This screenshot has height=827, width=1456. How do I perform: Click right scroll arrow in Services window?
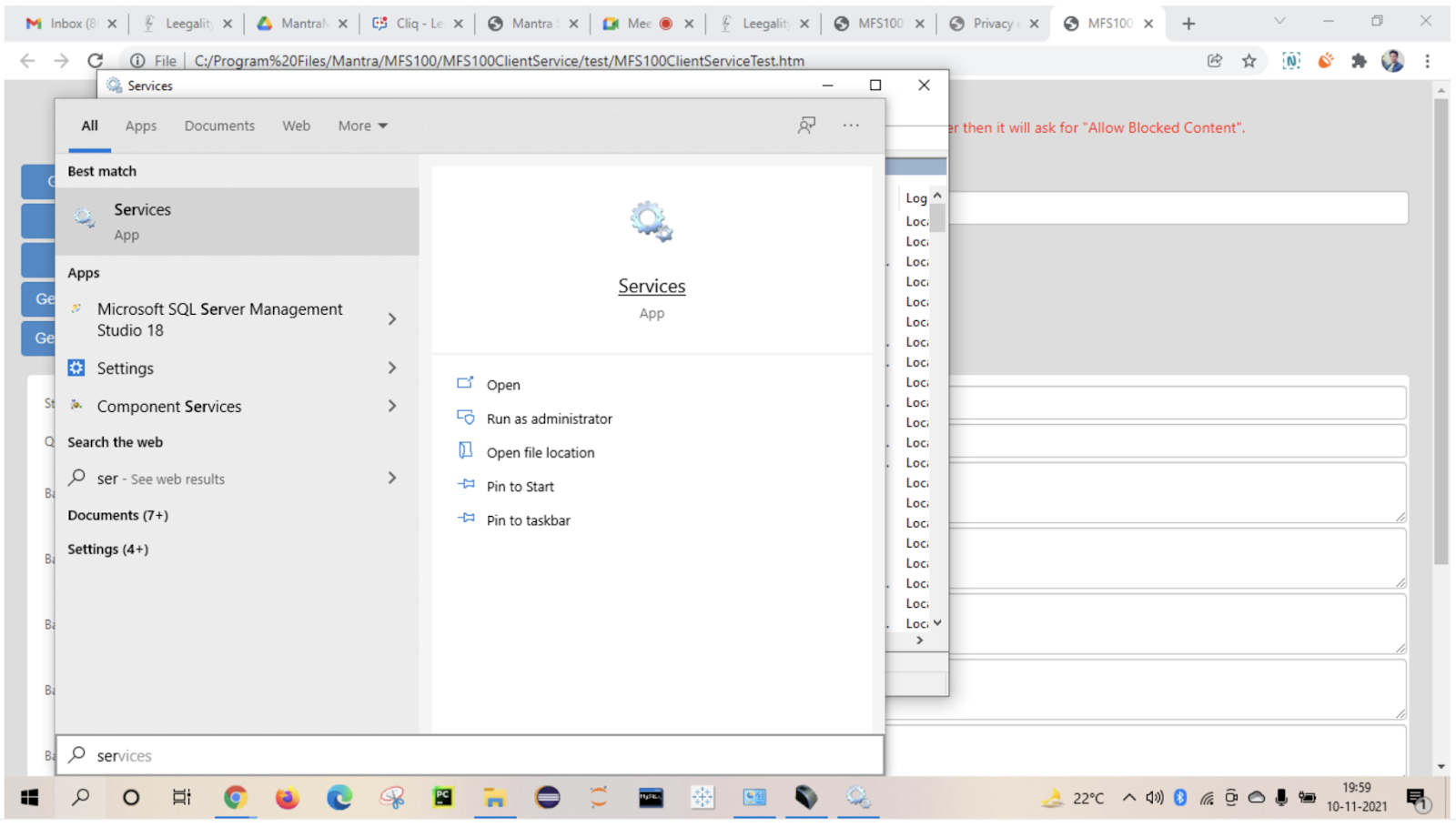(920, 640)
